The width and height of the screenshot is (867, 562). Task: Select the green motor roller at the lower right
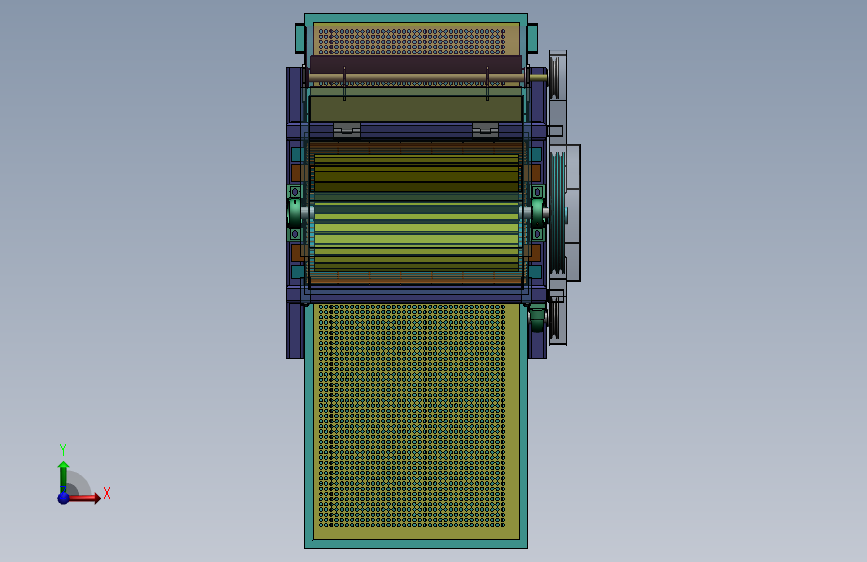(x=537, y=319)
